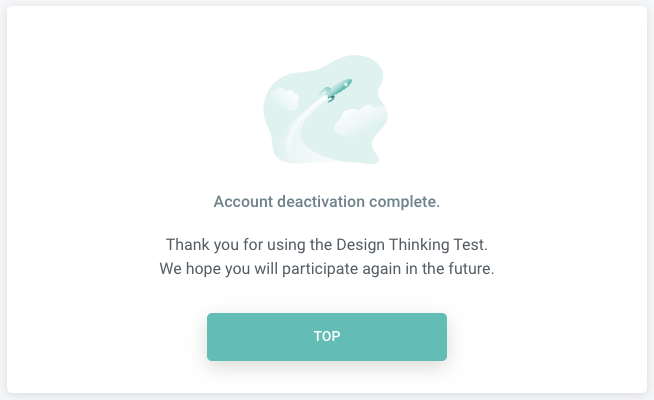Click the 'Account deactivation complete.' heading

point(327,201)
